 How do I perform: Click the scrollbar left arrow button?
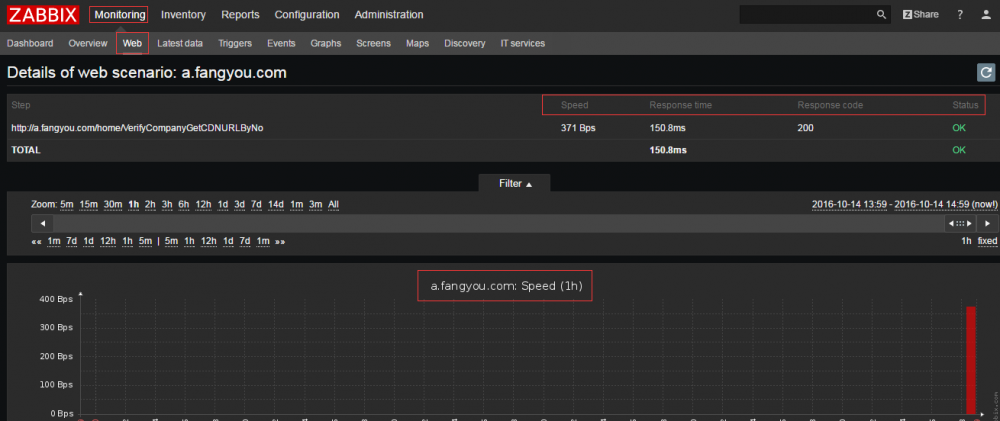click(x=42, y=223)
